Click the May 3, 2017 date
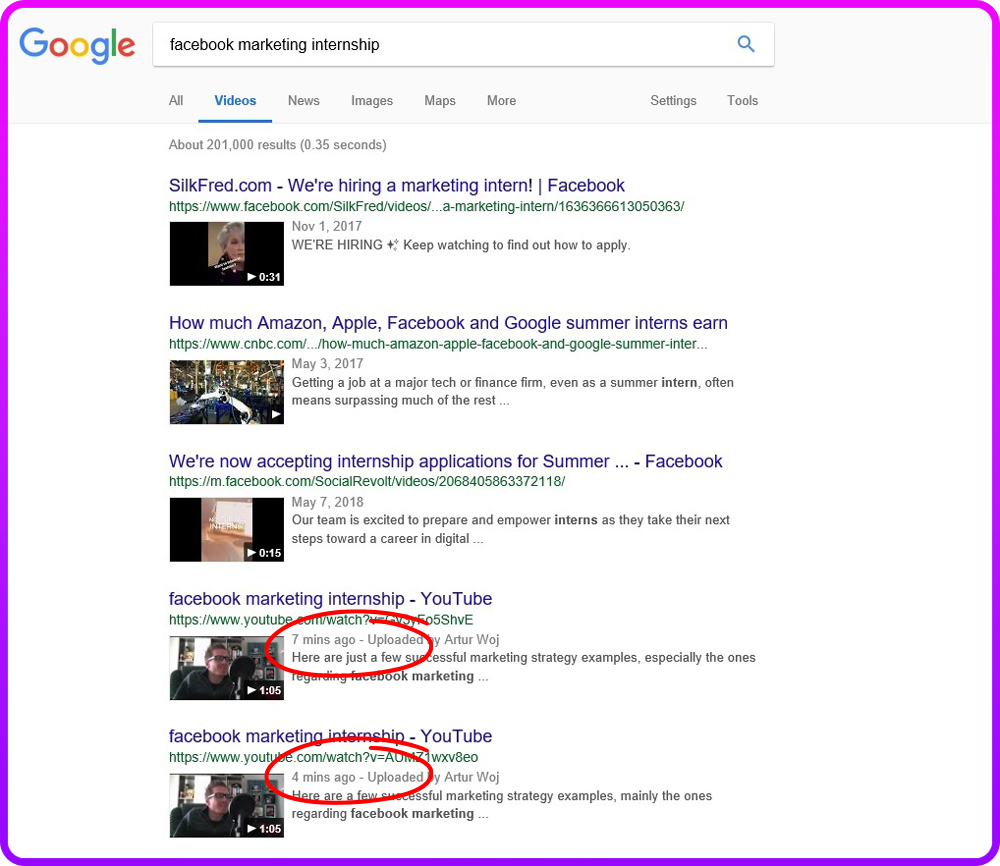 [327, 363]
